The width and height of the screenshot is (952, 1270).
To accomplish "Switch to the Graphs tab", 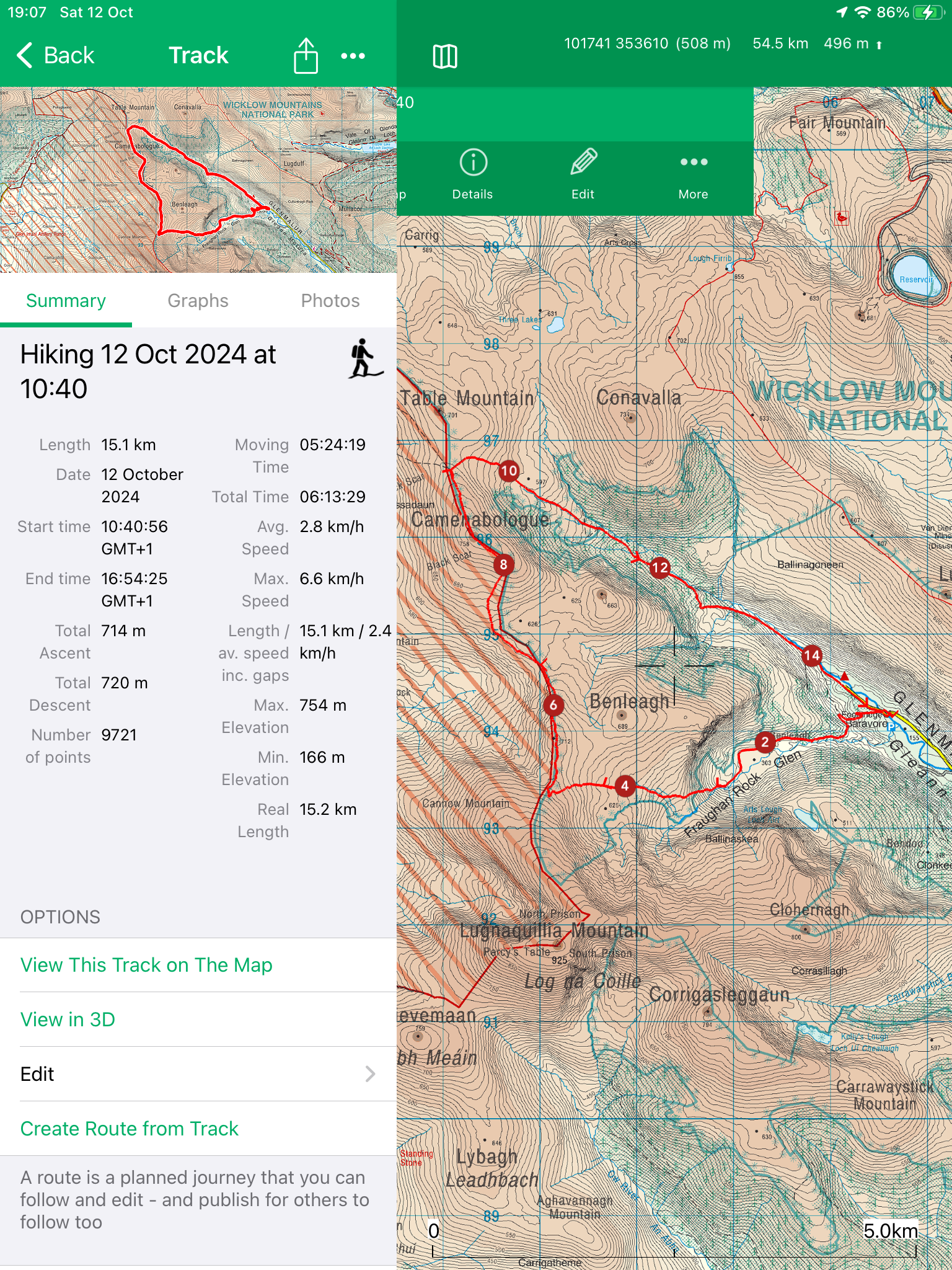I will [198, 301].
